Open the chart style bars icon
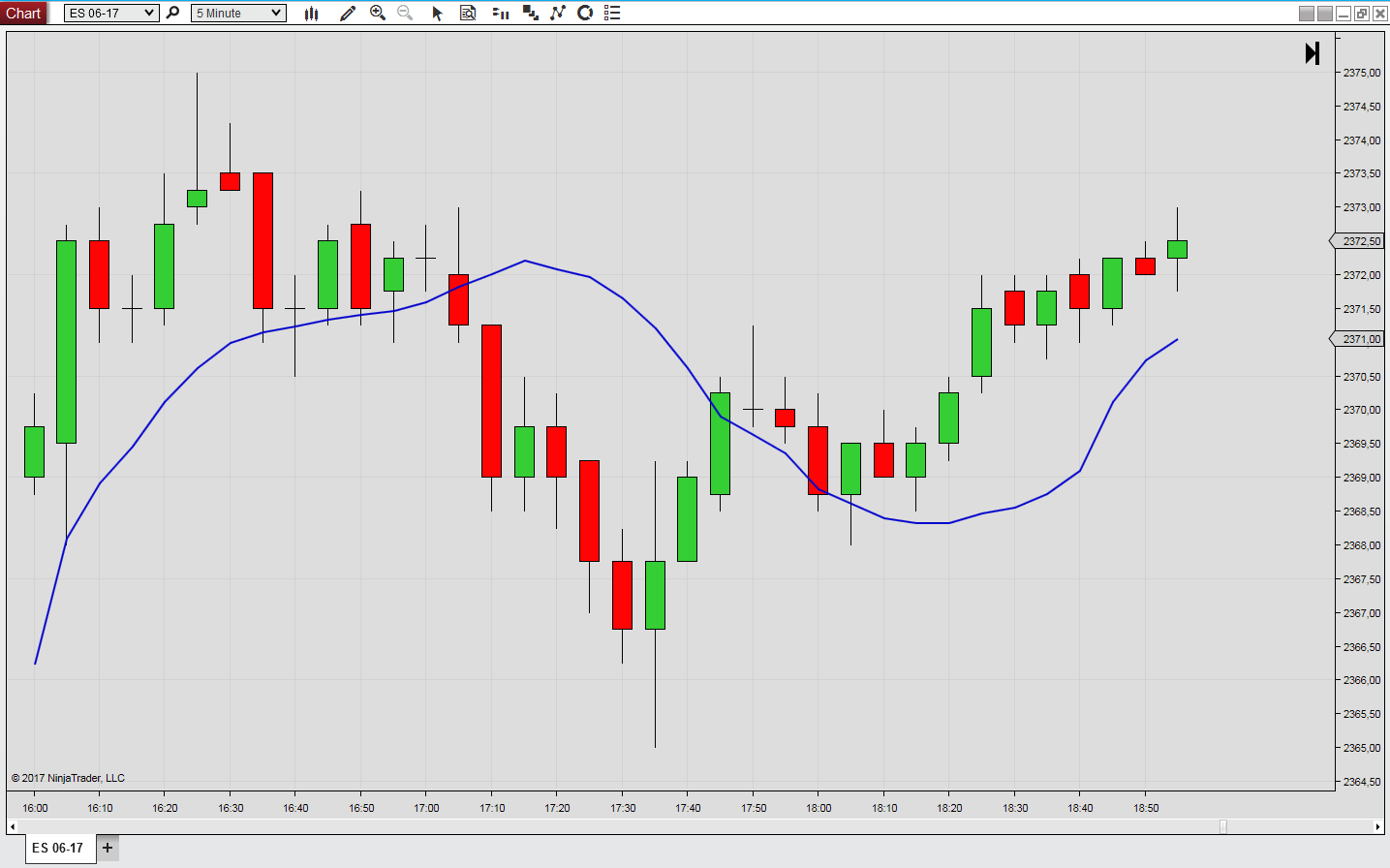The height and width of the screenshot is (868, 1390). [x=311, y=13]
